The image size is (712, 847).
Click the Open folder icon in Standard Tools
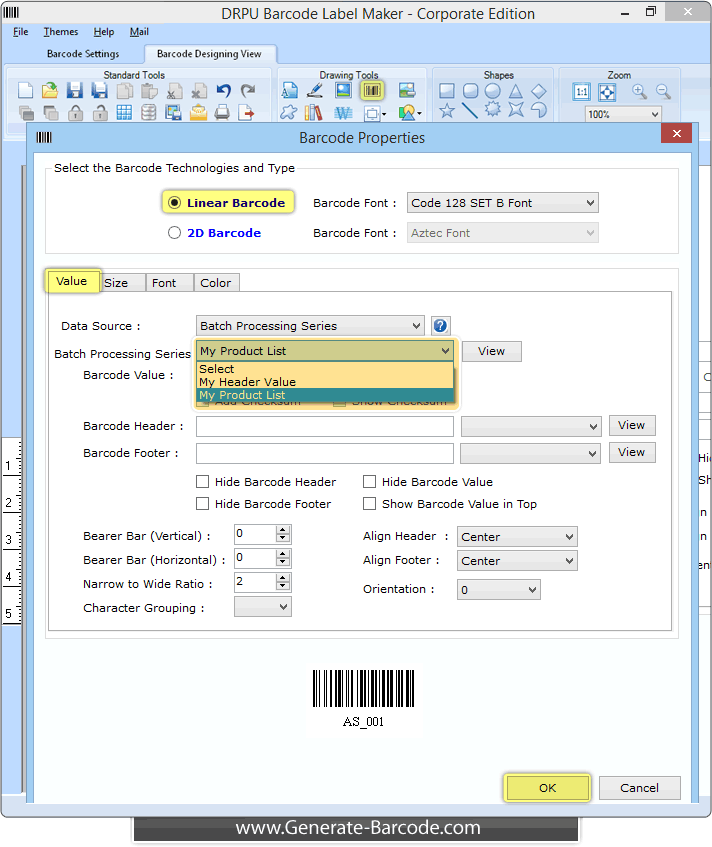coord(50,90)
